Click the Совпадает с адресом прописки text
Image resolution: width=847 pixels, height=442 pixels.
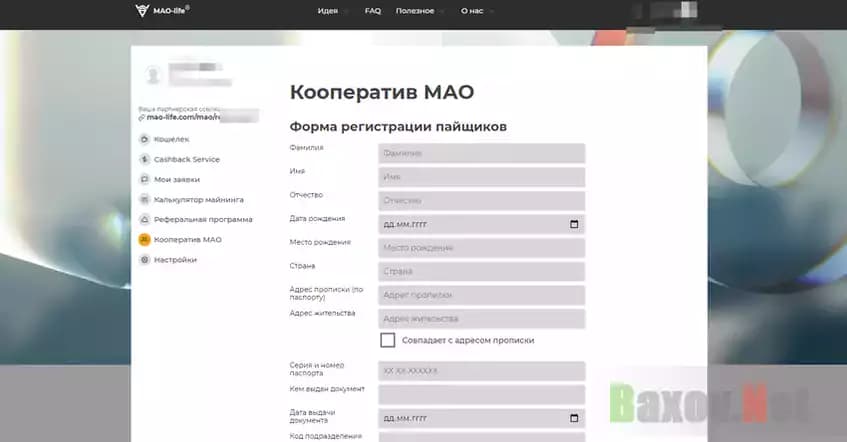click(x=468, y=340)
